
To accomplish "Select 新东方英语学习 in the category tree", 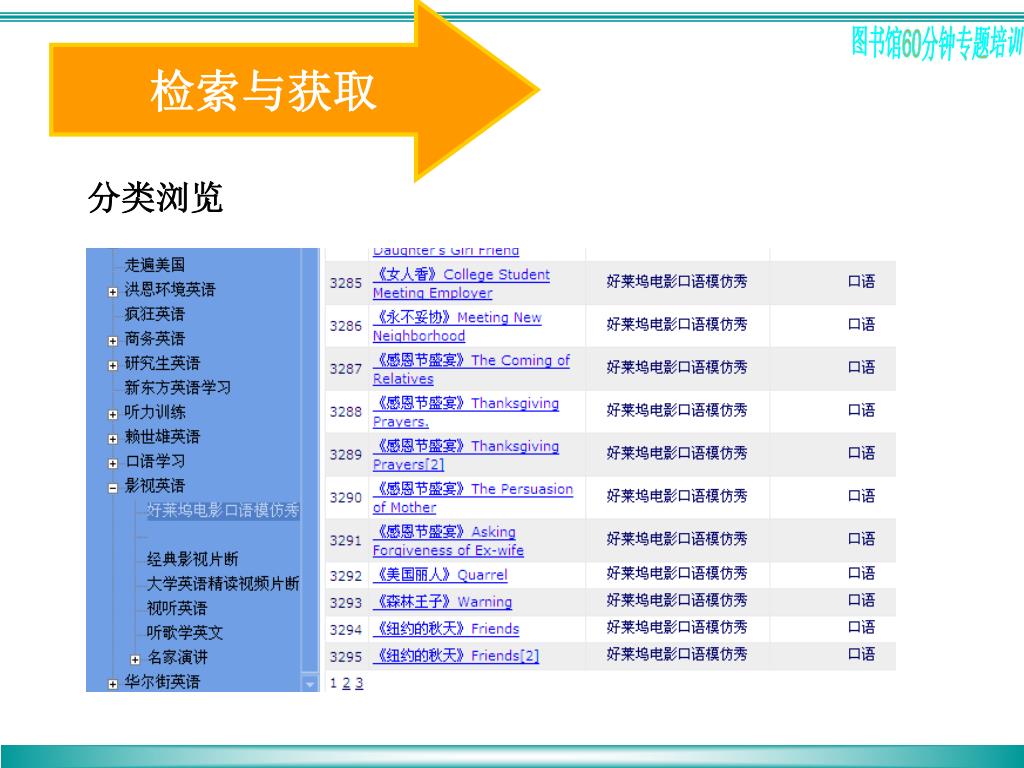I will [x=178, y=387].
